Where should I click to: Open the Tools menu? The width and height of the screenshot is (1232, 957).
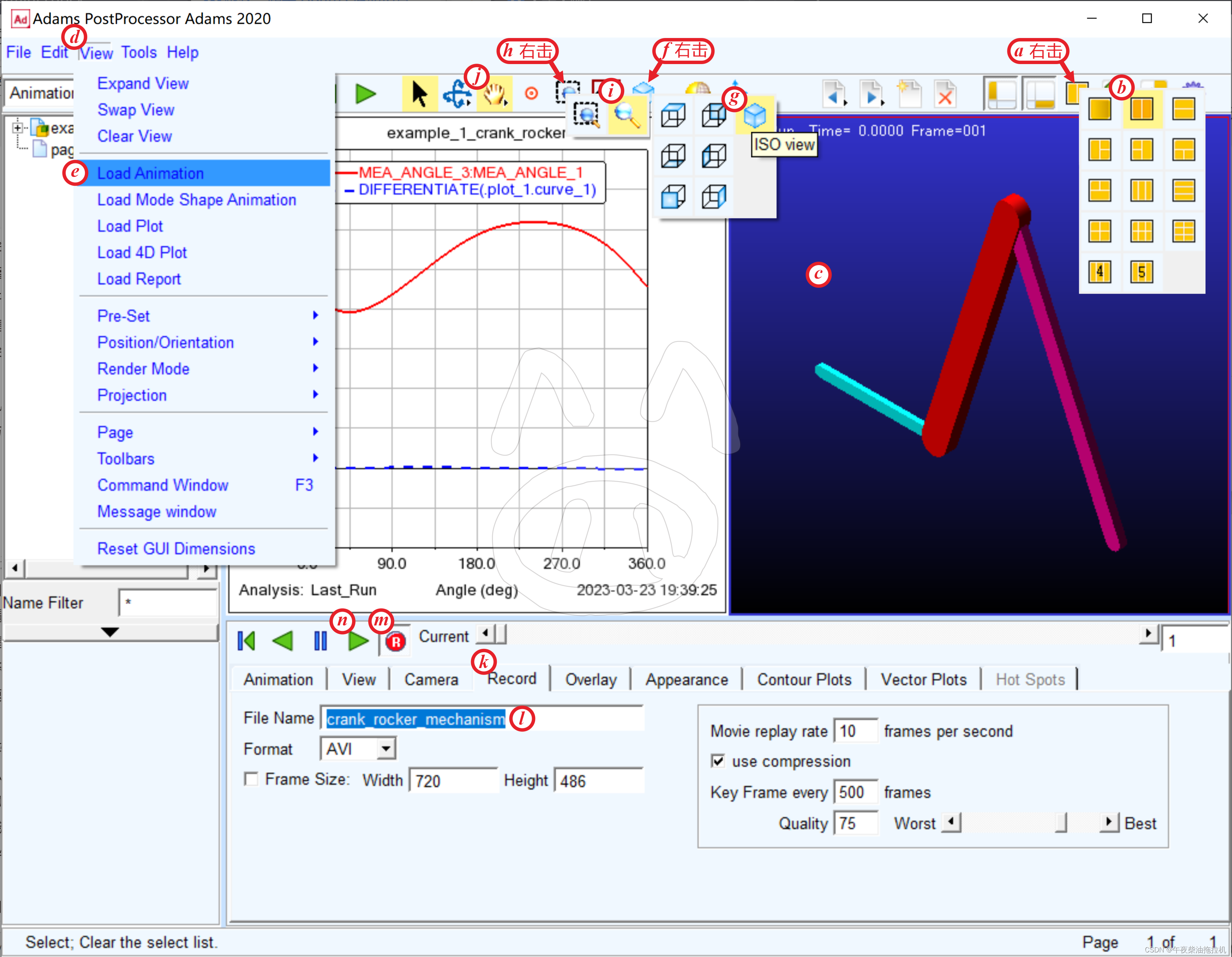coord(139,53)
